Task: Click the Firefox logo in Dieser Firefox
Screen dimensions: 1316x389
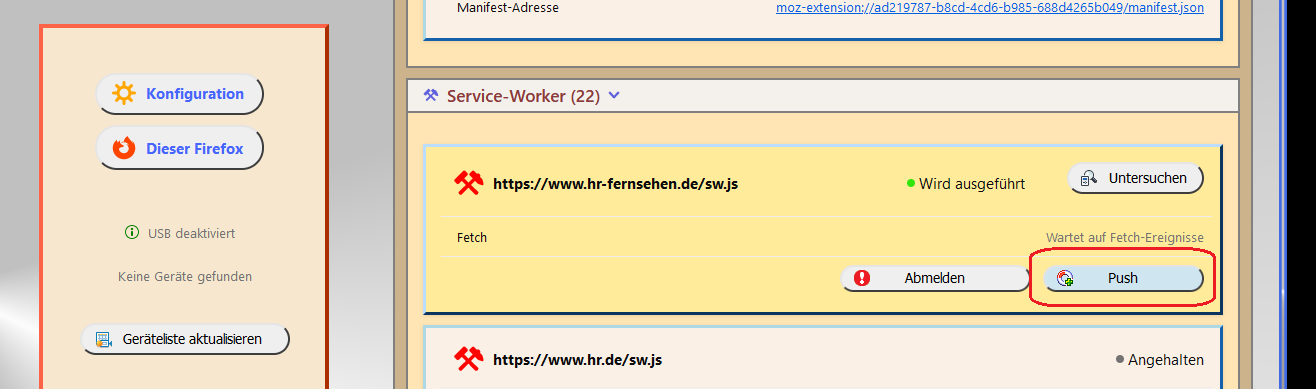Action: [x=124, y=149]
